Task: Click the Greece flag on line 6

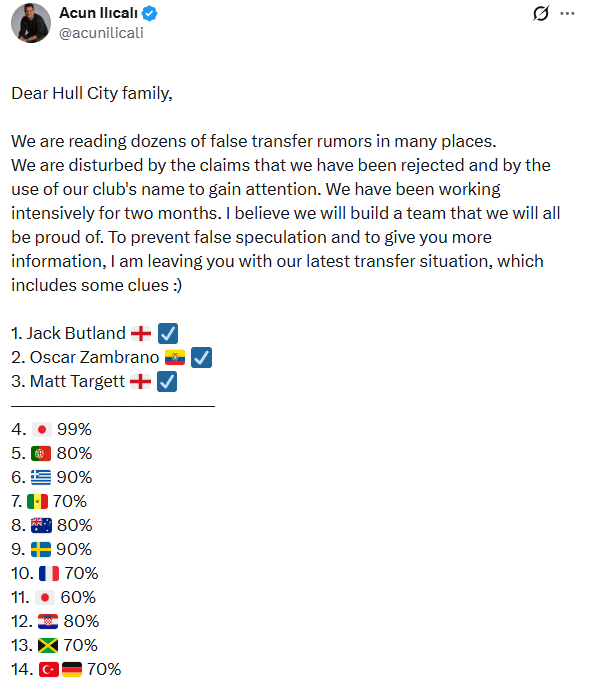Action: pos(41,478)
